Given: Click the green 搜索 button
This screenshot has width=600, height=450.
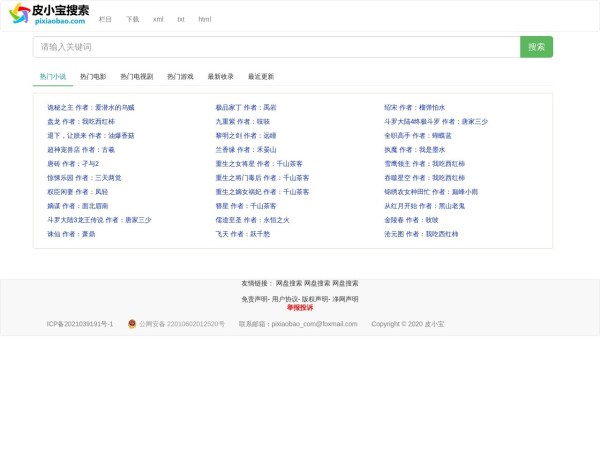Looking at the screenshot, I should click(x=536, y=47).
